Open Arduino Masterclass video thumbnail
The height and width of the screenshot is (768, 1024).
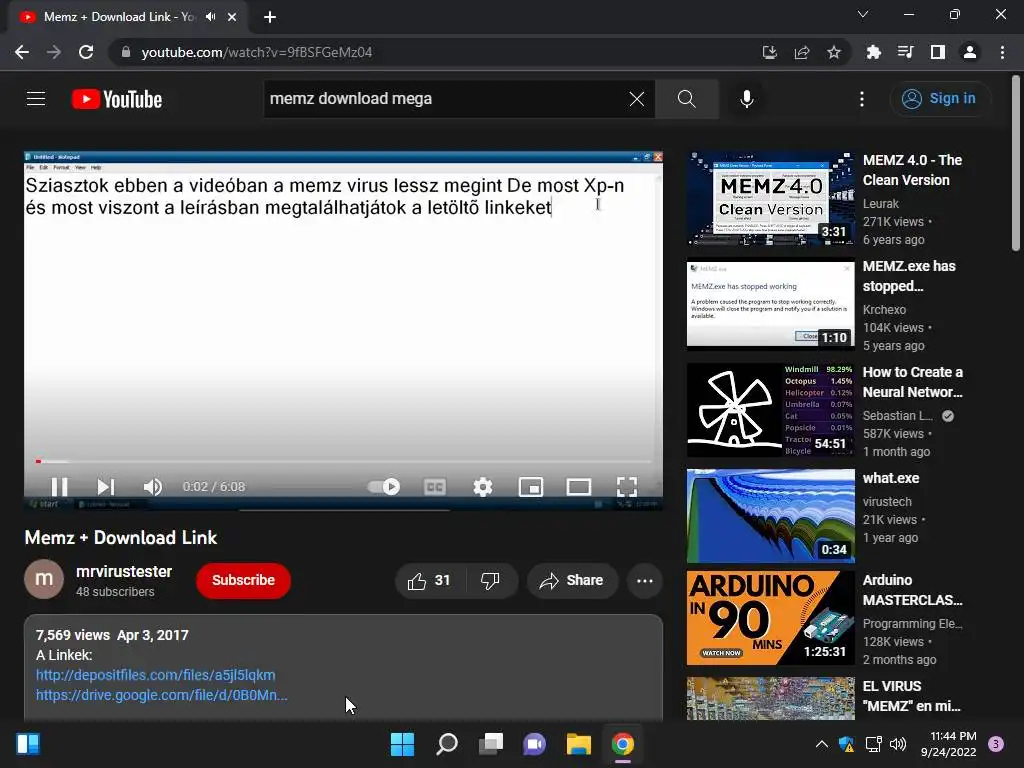click(x=771, y=618)
